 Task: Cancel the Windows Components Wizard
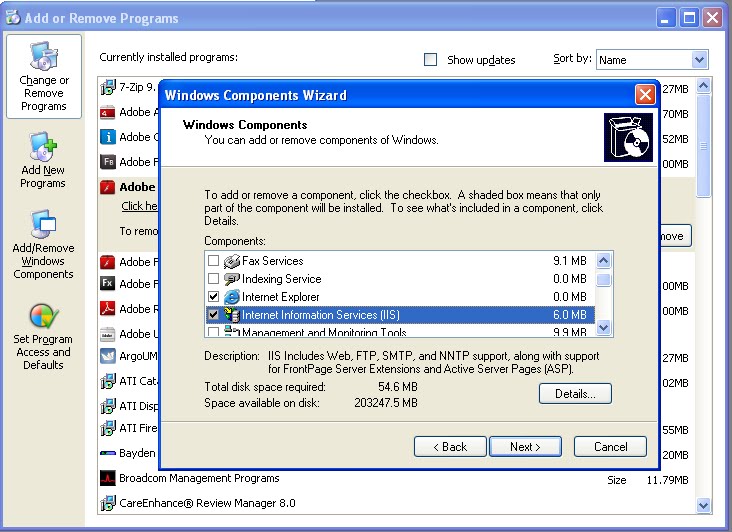pyautogui.click(x=610, y=447)
